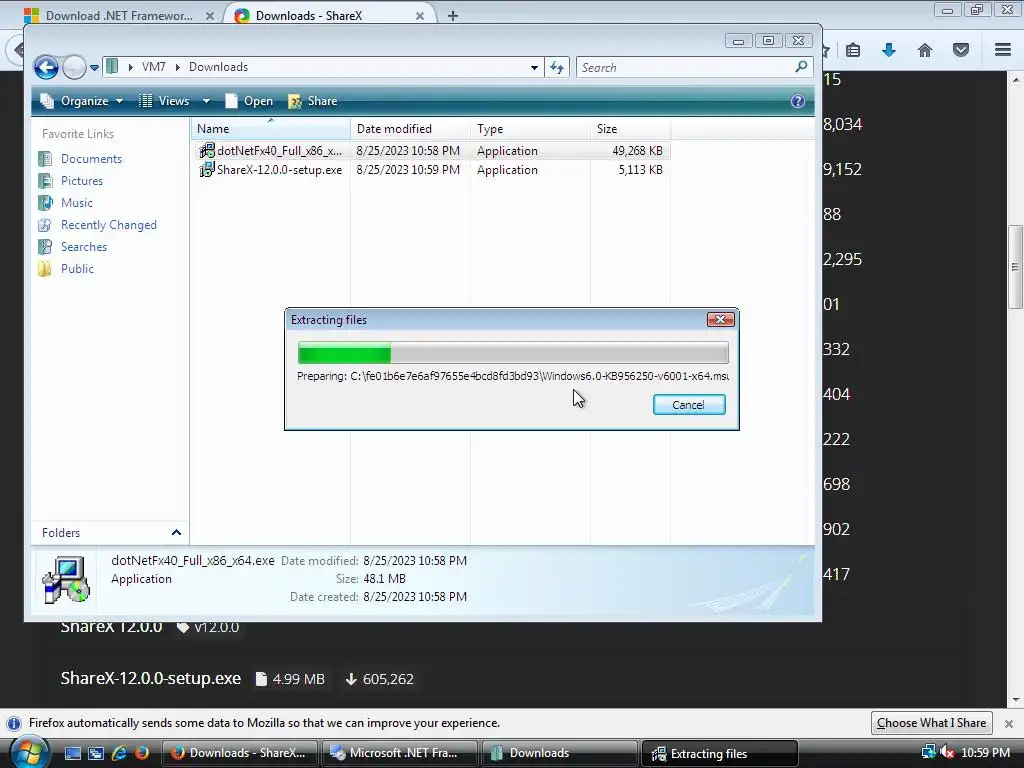Image resolution: width=1024 pixels, height=768 pixels.
Task: Close the Extracting files dialog
Action: 720,319
